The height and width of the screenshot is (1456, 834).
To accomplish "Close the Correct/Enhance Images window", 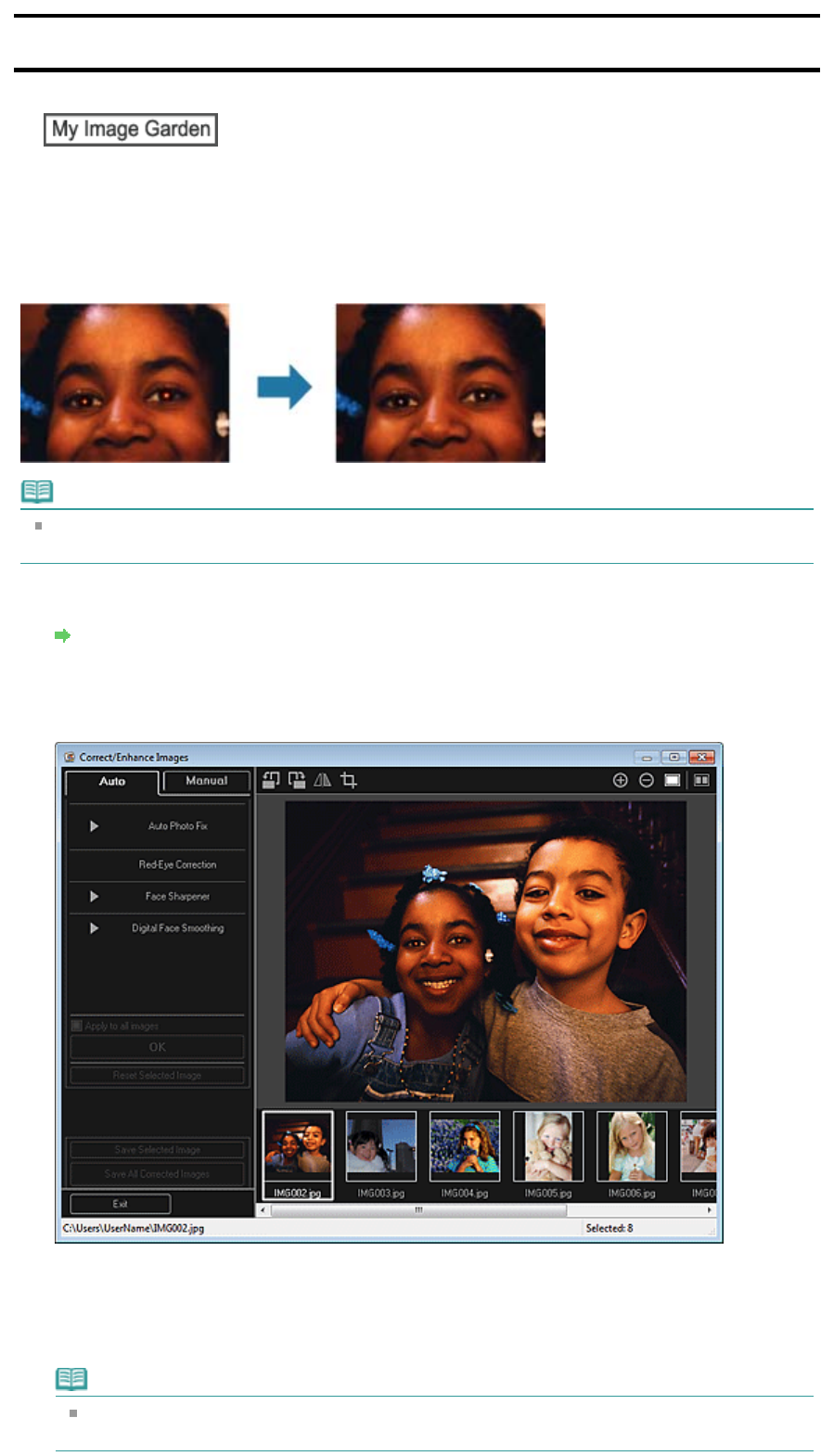I will click(702, 757).
